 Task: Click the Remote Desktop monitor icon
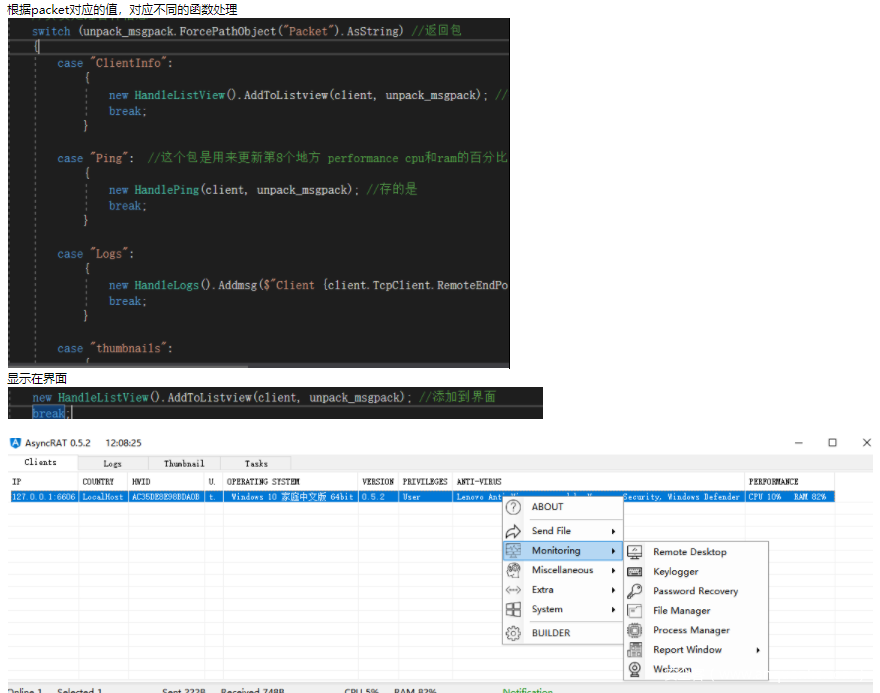(x=634, y=552)
